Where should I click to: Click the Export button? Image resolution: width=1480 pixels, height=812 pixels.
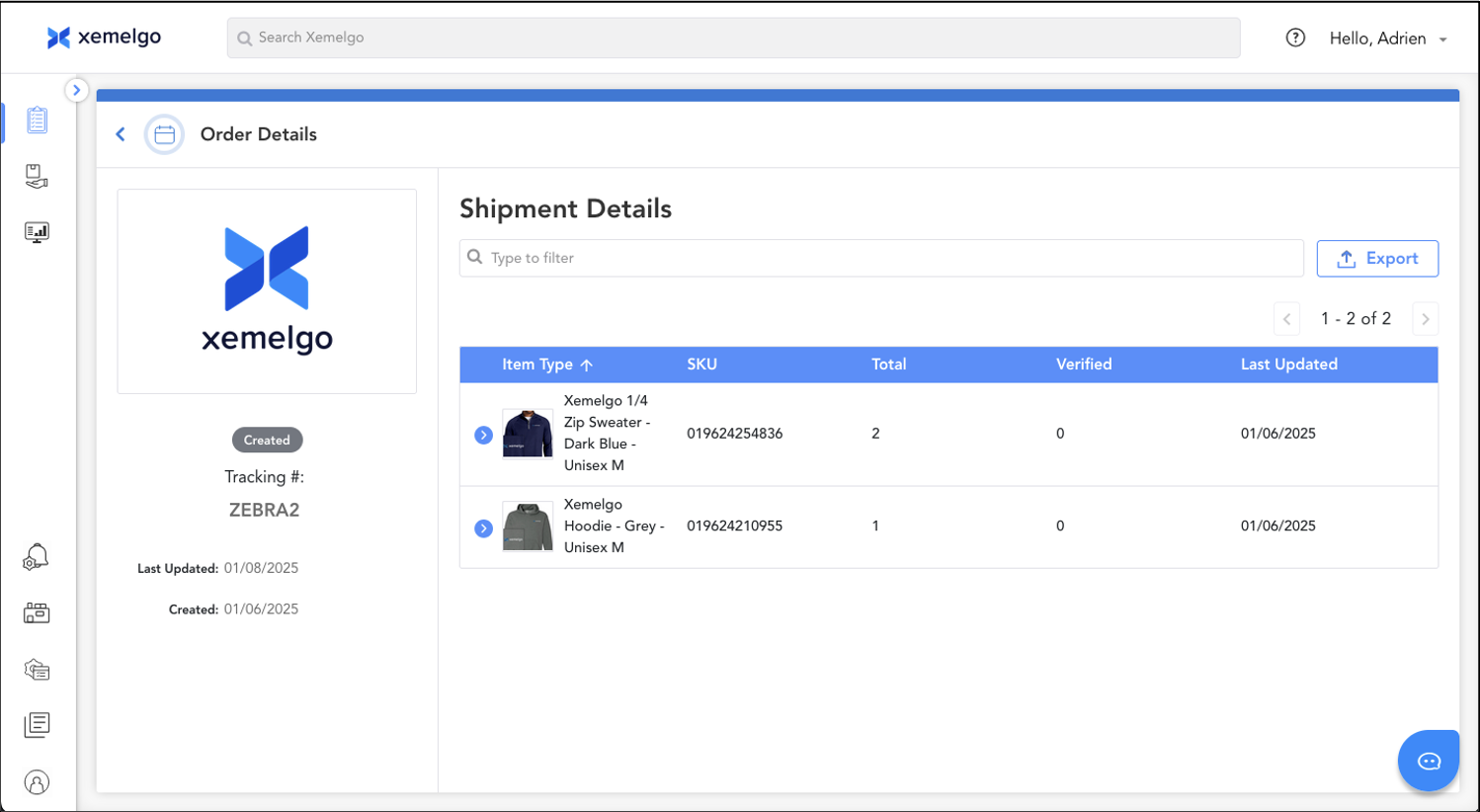pos(1377,259)
